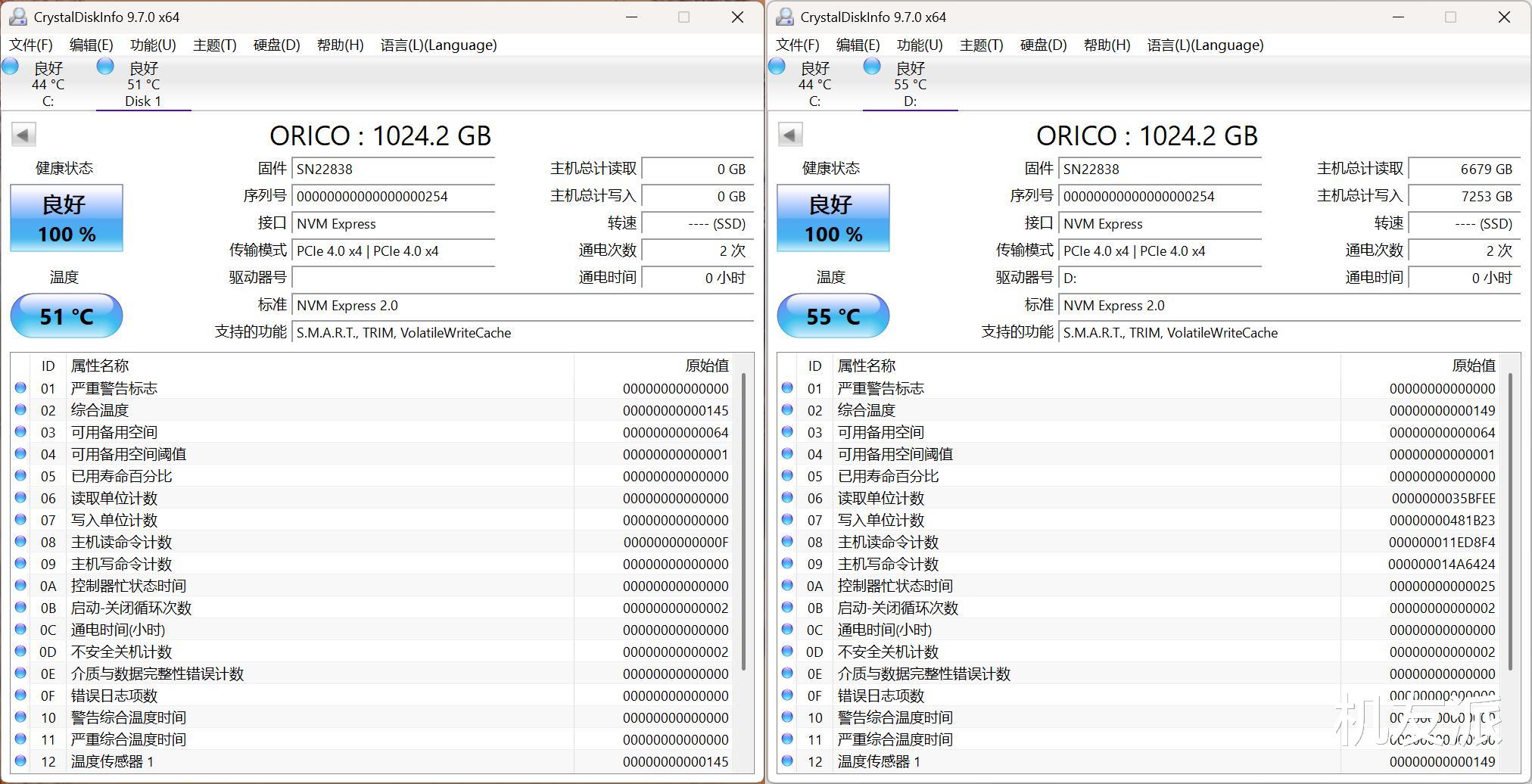
Task: Click the ID column header in right window
Action: coord(814,366)
